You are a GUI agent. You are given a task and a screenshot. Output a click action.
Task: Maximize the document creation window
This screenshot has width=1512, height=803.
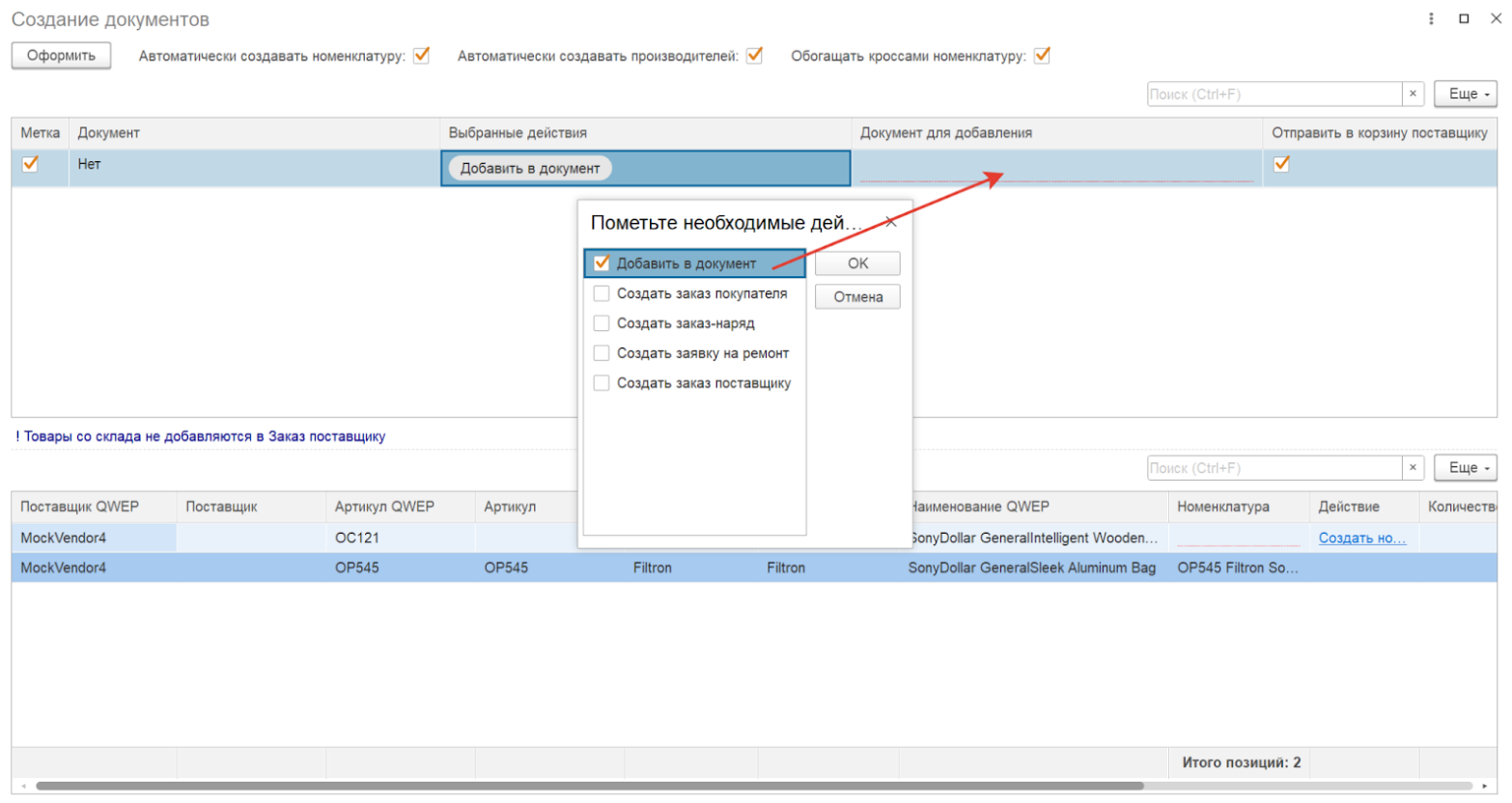coord(1464,18)
